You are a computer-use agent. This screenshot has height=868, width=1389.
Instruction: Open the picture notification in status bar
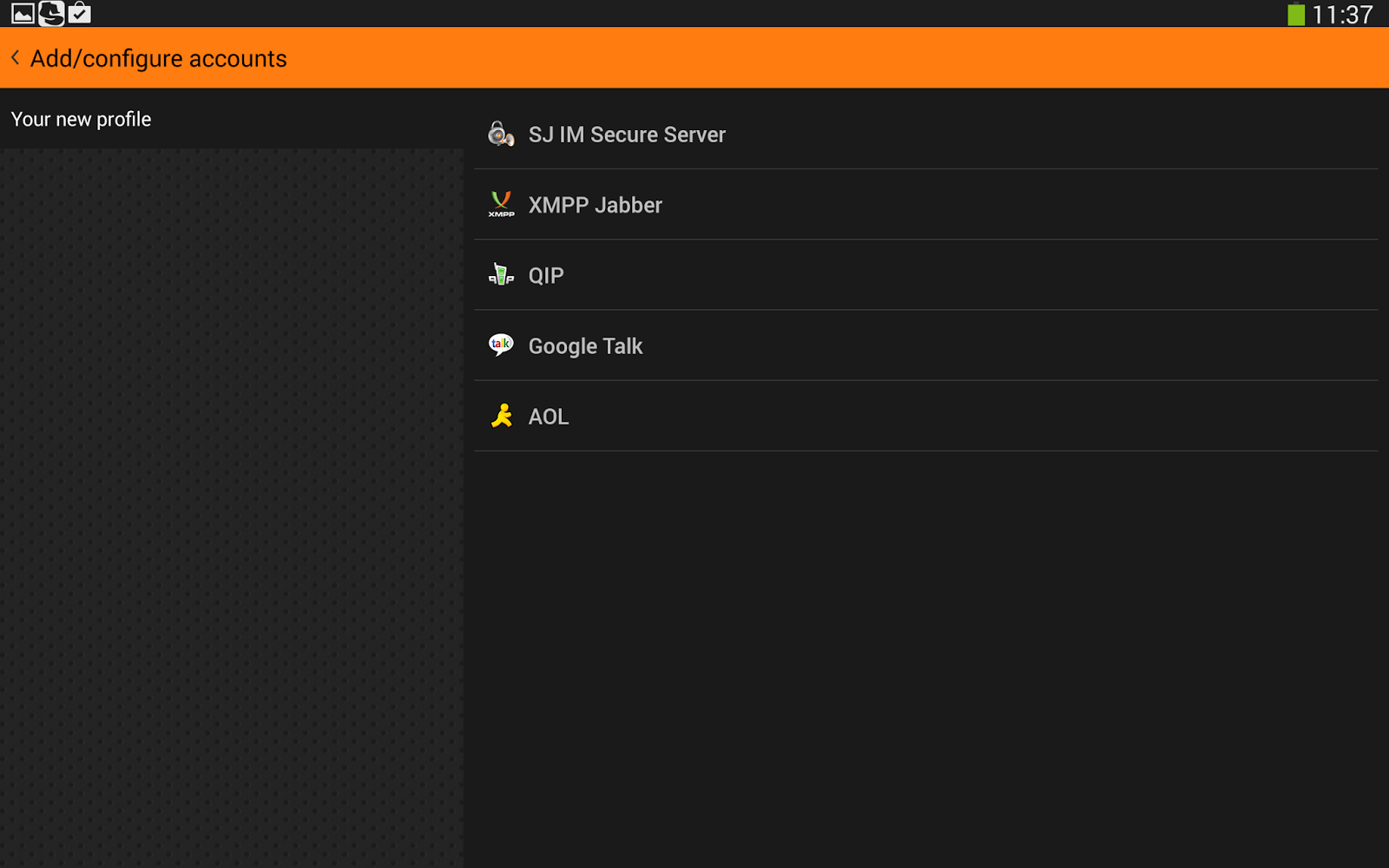point(23,13)
